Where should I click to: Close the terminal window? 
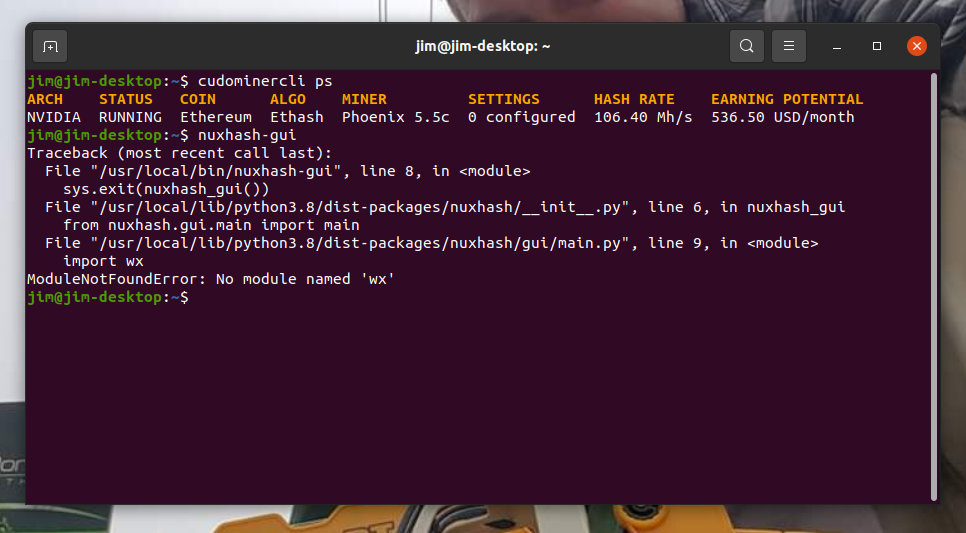click(x=917, y=46)
